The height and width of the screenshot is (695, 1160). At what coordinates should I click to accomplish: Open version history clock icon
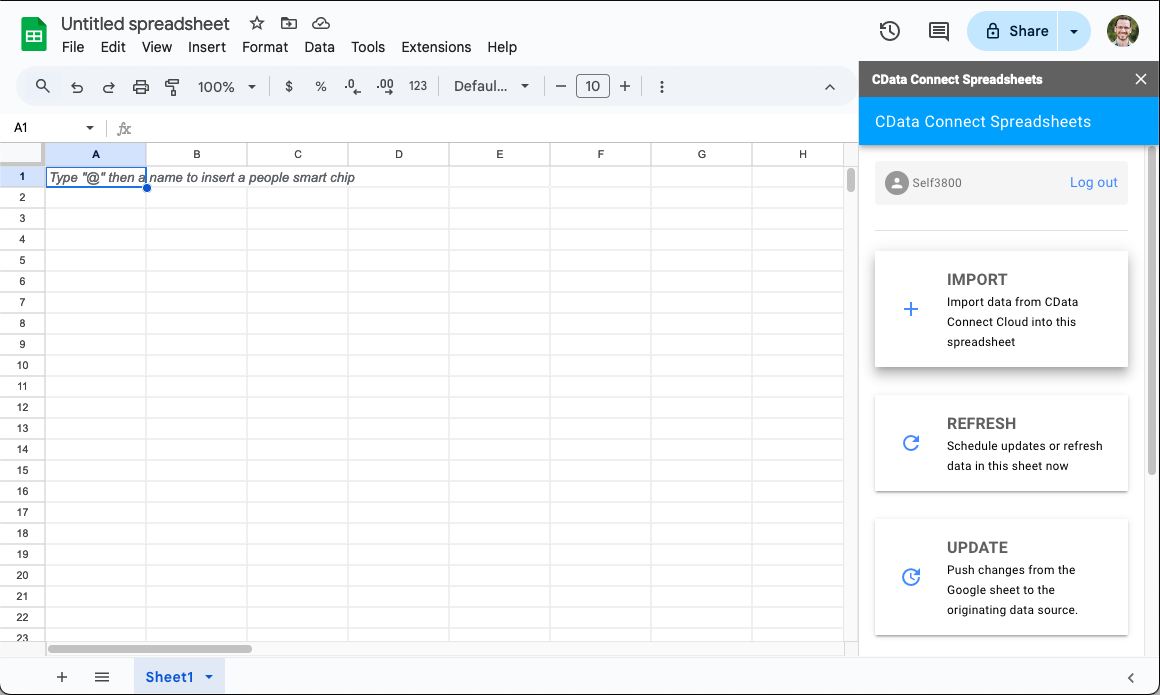point(889,31)
